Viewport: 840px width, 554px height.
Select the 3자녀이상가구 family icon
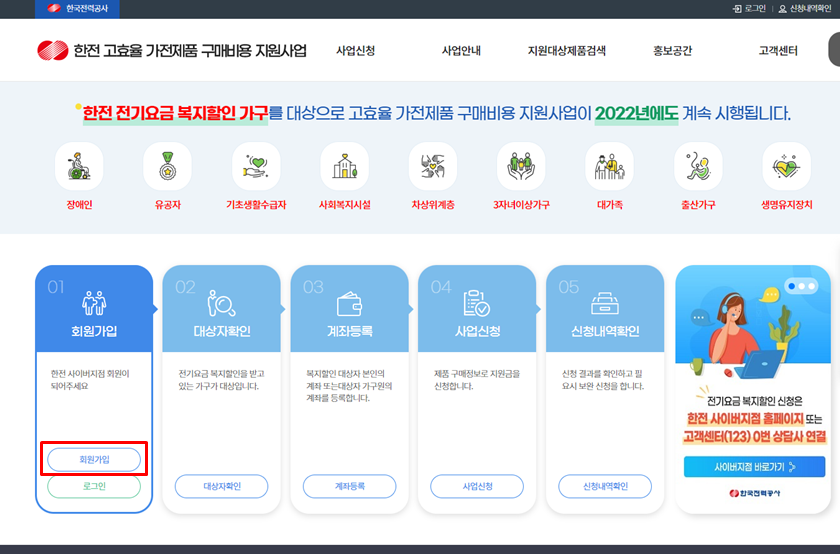(521, 166)
